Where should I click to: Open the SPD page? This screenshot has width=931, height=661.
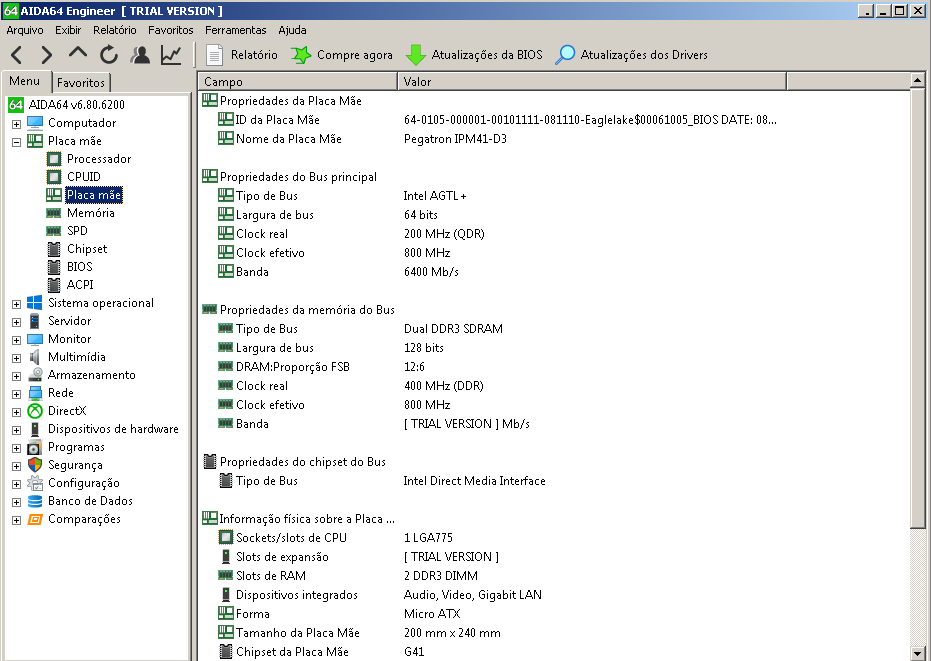click(77, 231)
